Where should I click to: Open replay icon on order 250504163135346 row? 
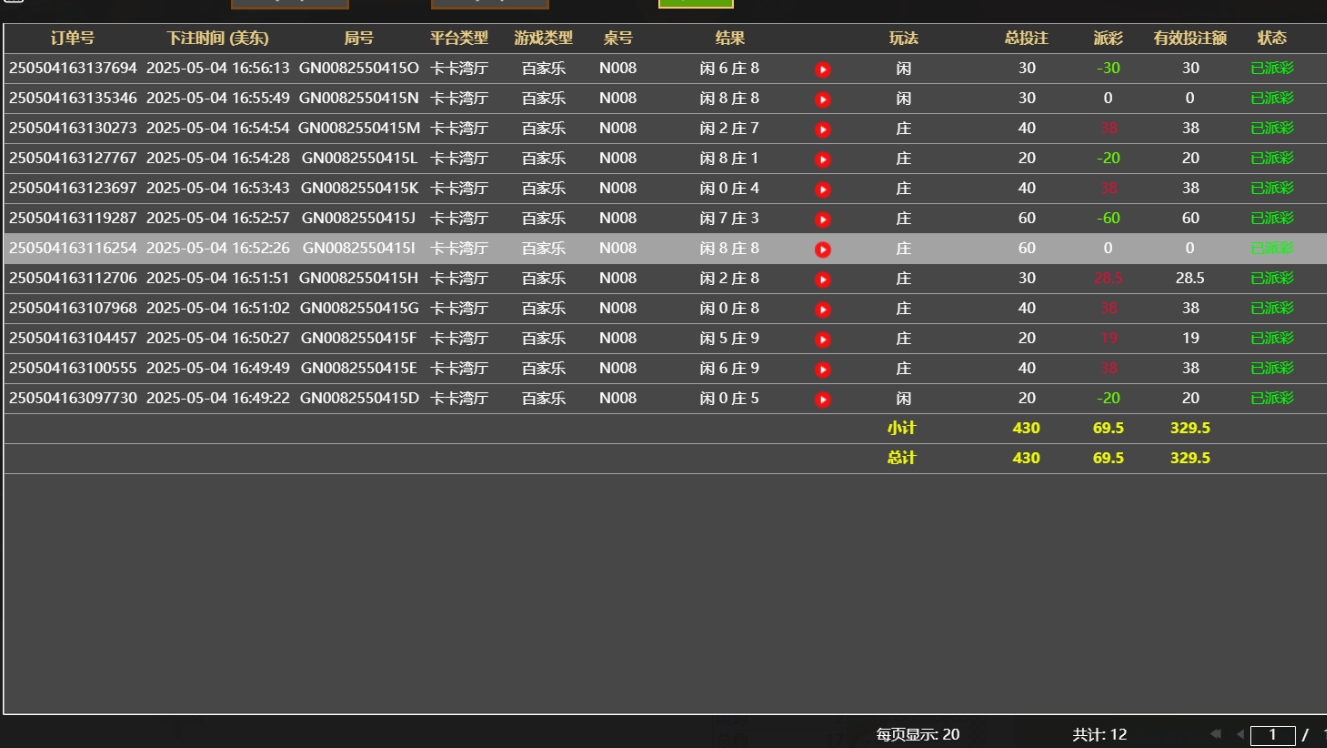[822, 98]
